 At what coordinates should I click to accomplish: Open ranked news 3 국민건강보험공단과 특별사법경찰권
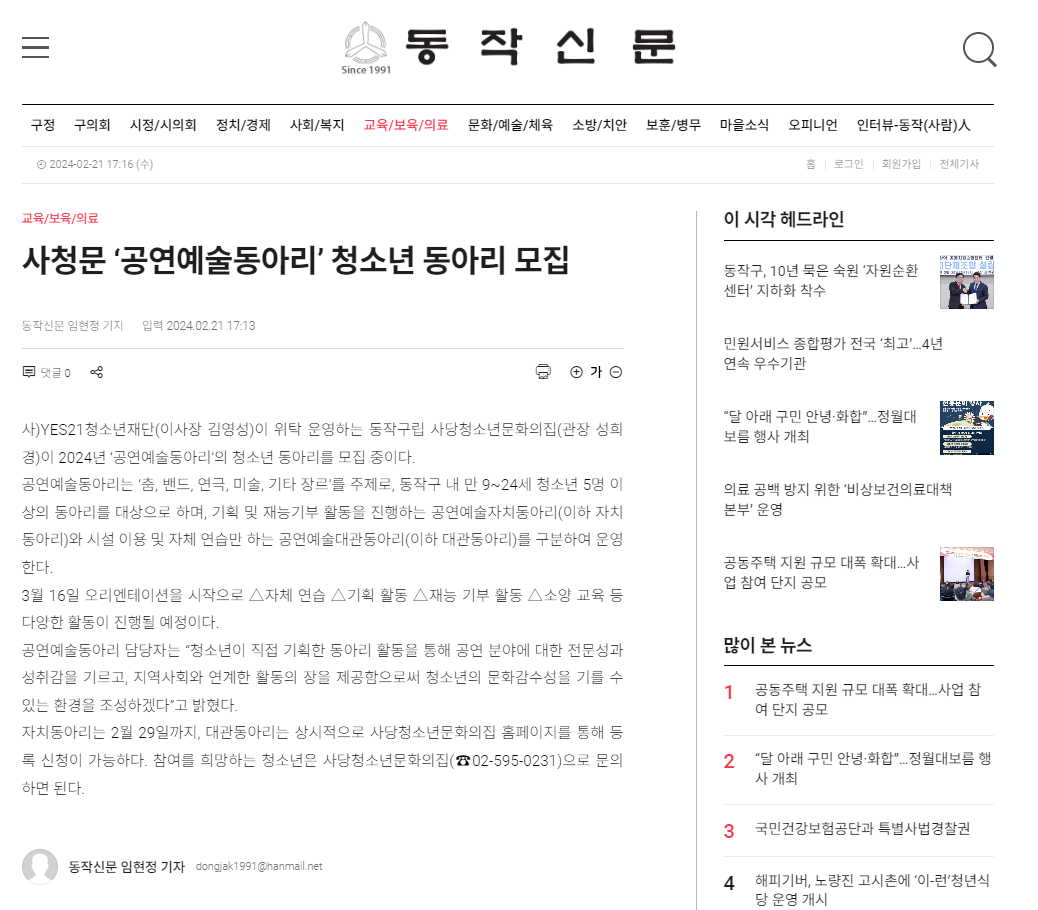pos(862,829)
